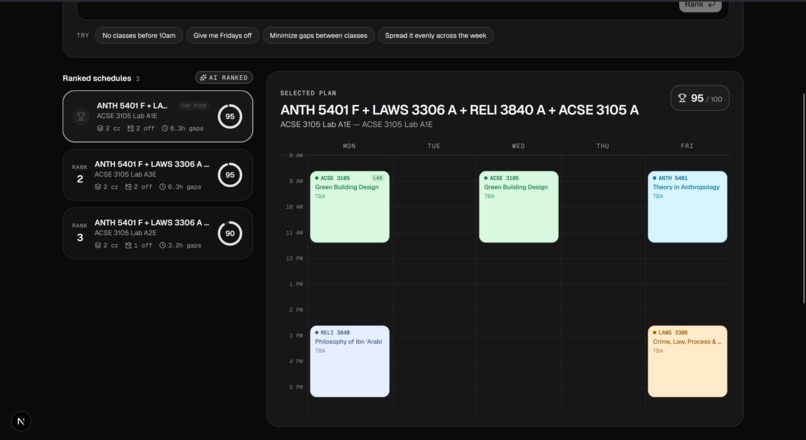Click the page vertical scrollbar
The image size is (806, 440).
pyautogui.click(x=803, y=198)
